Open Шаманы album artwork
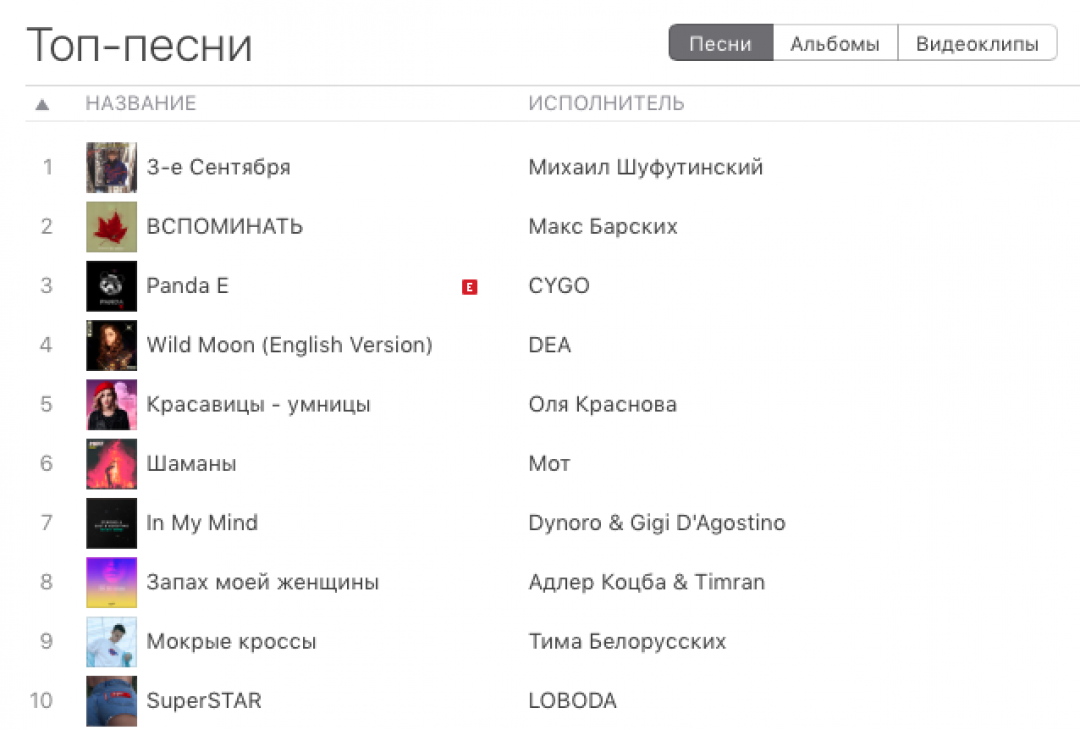The height and width of the screenshot is (730, 1080). click(111, 464)
